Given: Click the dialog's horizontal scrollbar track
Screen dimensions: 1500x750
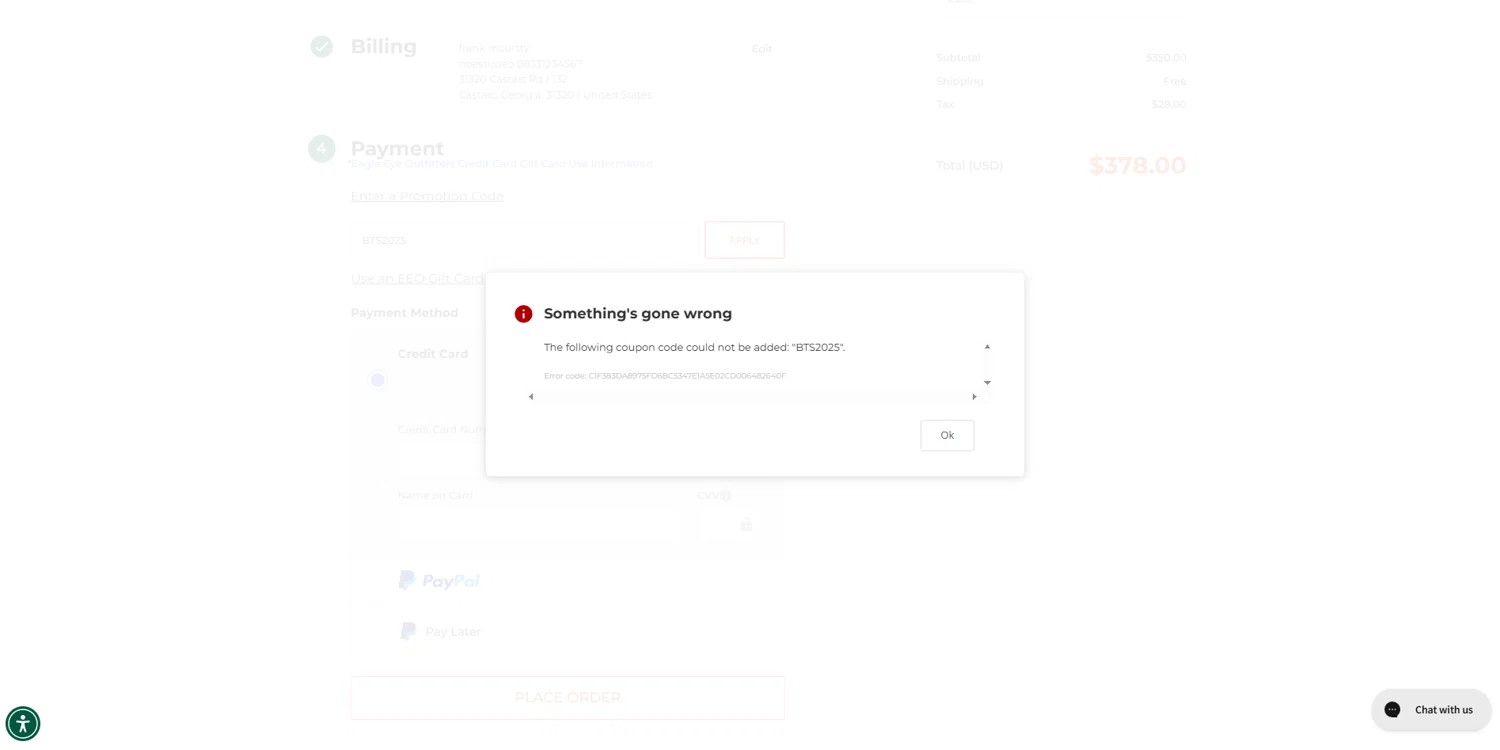Looking at the screenshot, I should [x=752, y=397].
